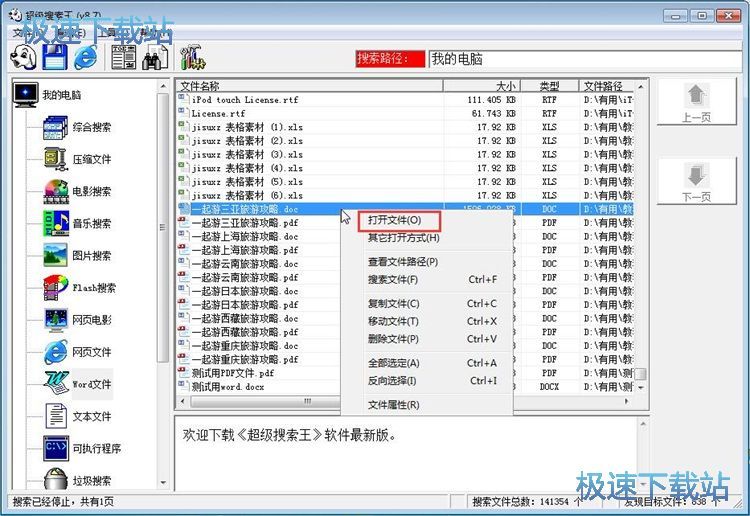This screenshot has width=750, height=516.
Task: Select the 图片搜索 sidebar icon
Action: click(55, 255)
